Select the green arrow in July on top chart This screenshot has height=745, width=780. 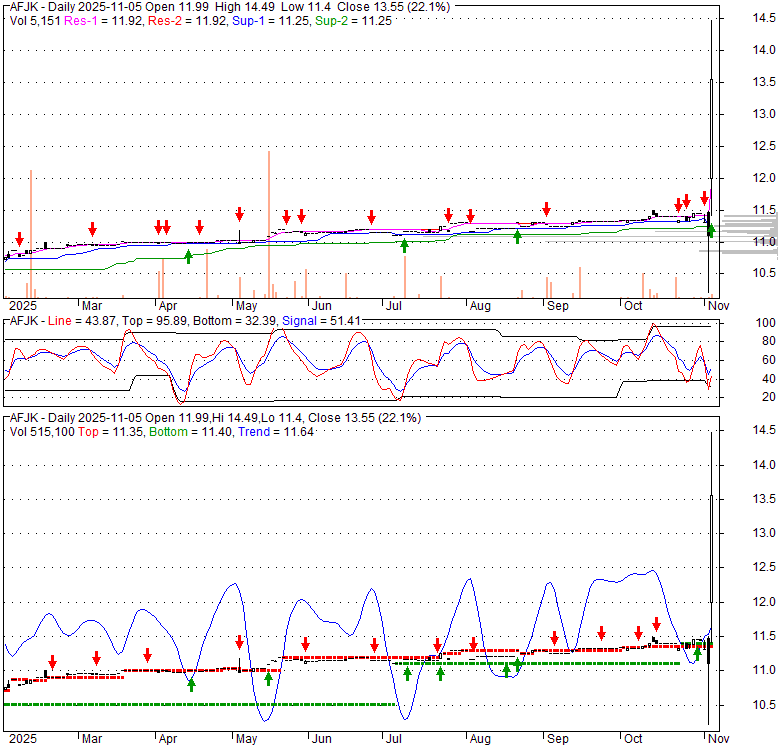pyautogui.click(x=405, y=244)
